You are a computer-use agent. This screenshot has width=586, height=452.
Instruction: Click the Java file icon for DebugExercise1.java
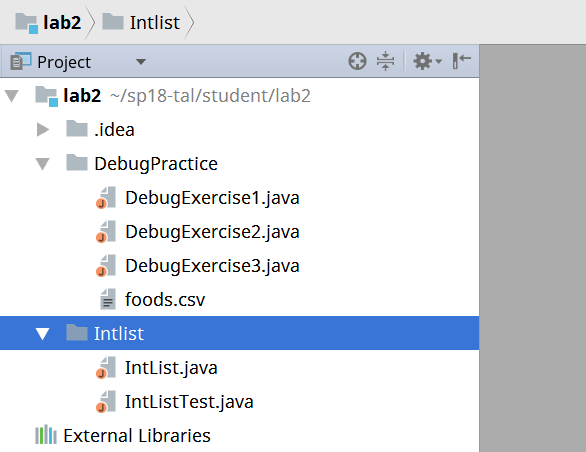pos(106,197)
